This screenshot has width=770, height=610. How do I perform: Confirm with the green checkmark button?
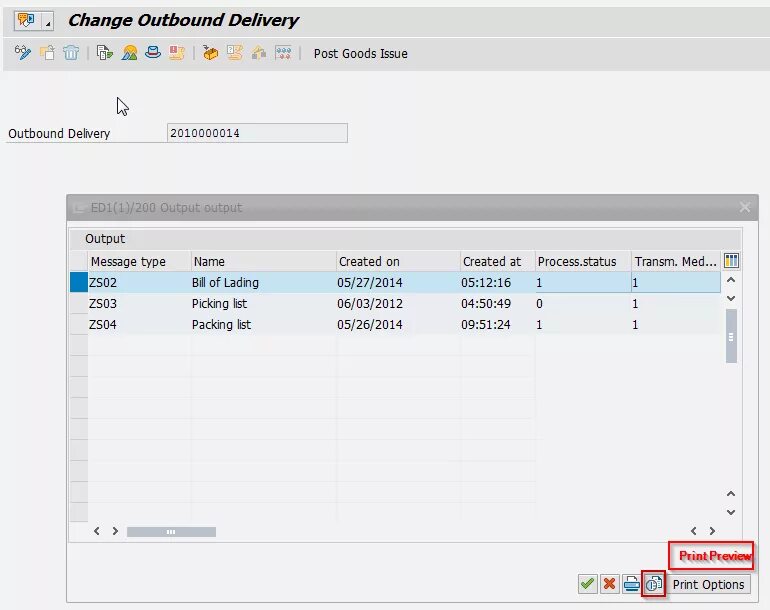coord(587,584)
